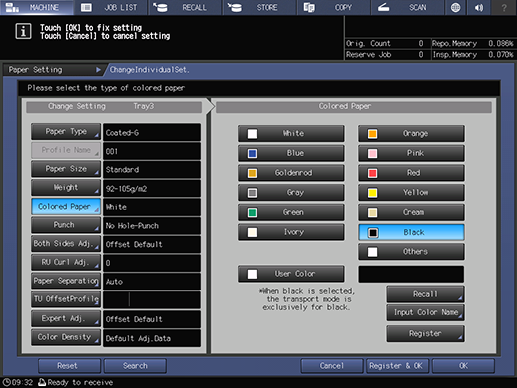Open the Paper Type setting
Screen dimensions: 517x388
click(x=66, y=132)
